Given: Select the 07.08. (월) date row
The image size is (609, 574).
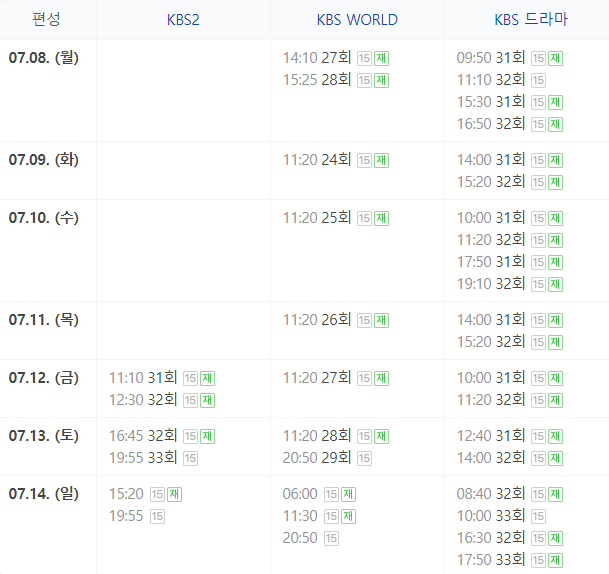Looking at the screenshot, I should point(44,58).
